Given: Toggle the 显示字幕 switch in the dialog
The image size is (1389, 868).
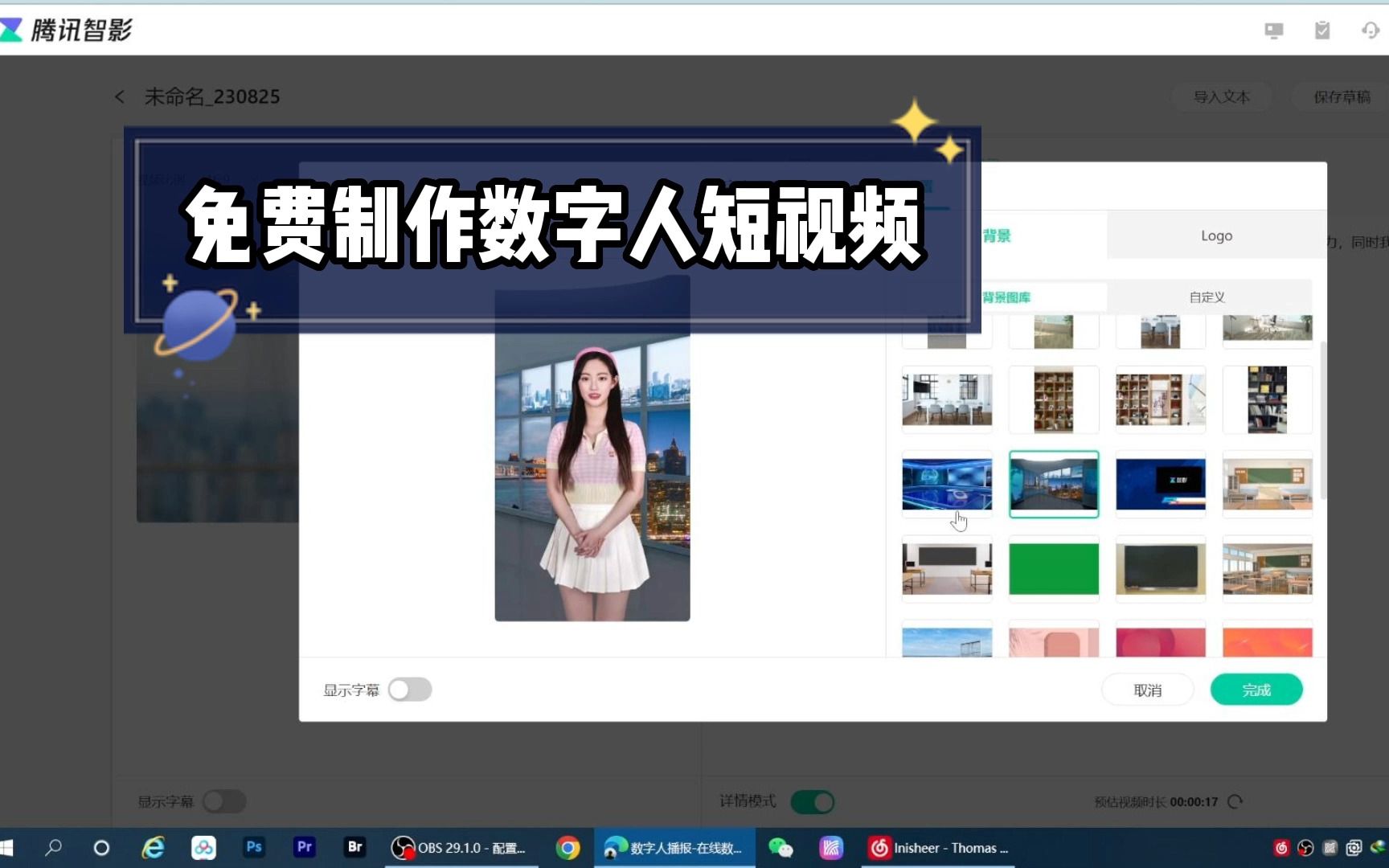Looking at the screenshot, I should [410, 690].
